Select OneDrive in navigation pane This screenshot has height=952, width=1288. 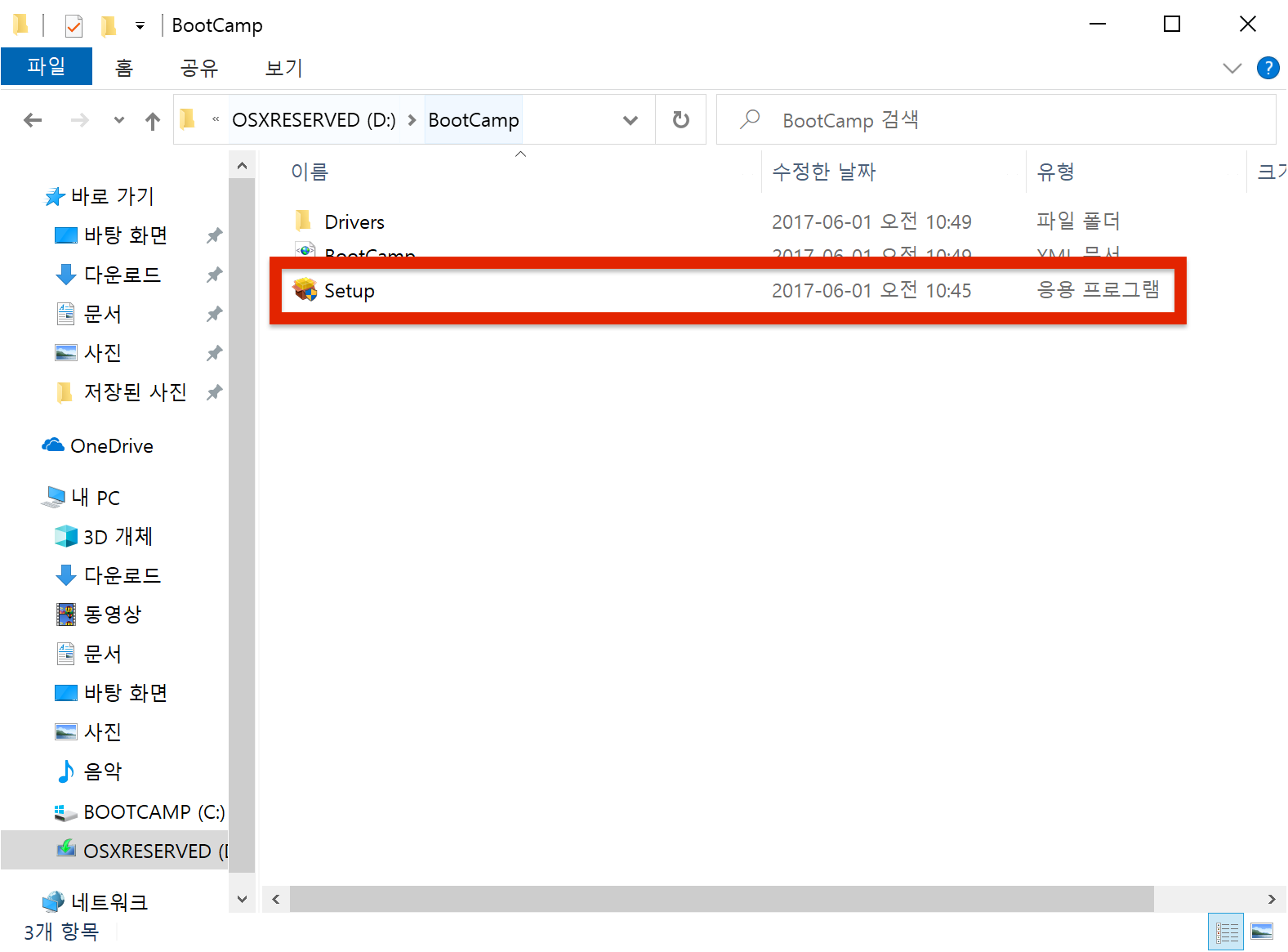point(112,446)
